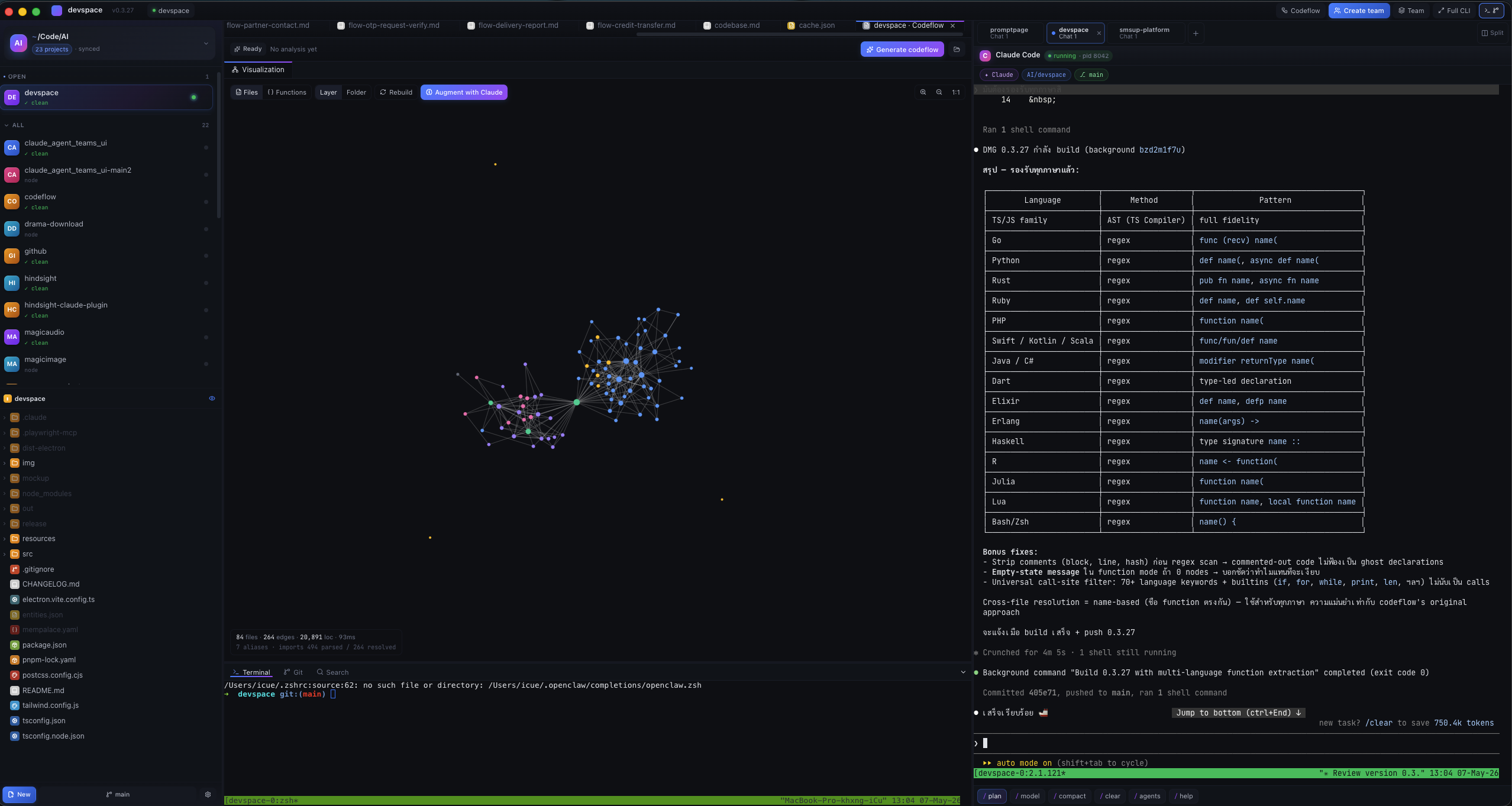The width and height of the screenshot is (1512, 806).
Task: Focus the Claude Code prompt input
Action: 1236,743
